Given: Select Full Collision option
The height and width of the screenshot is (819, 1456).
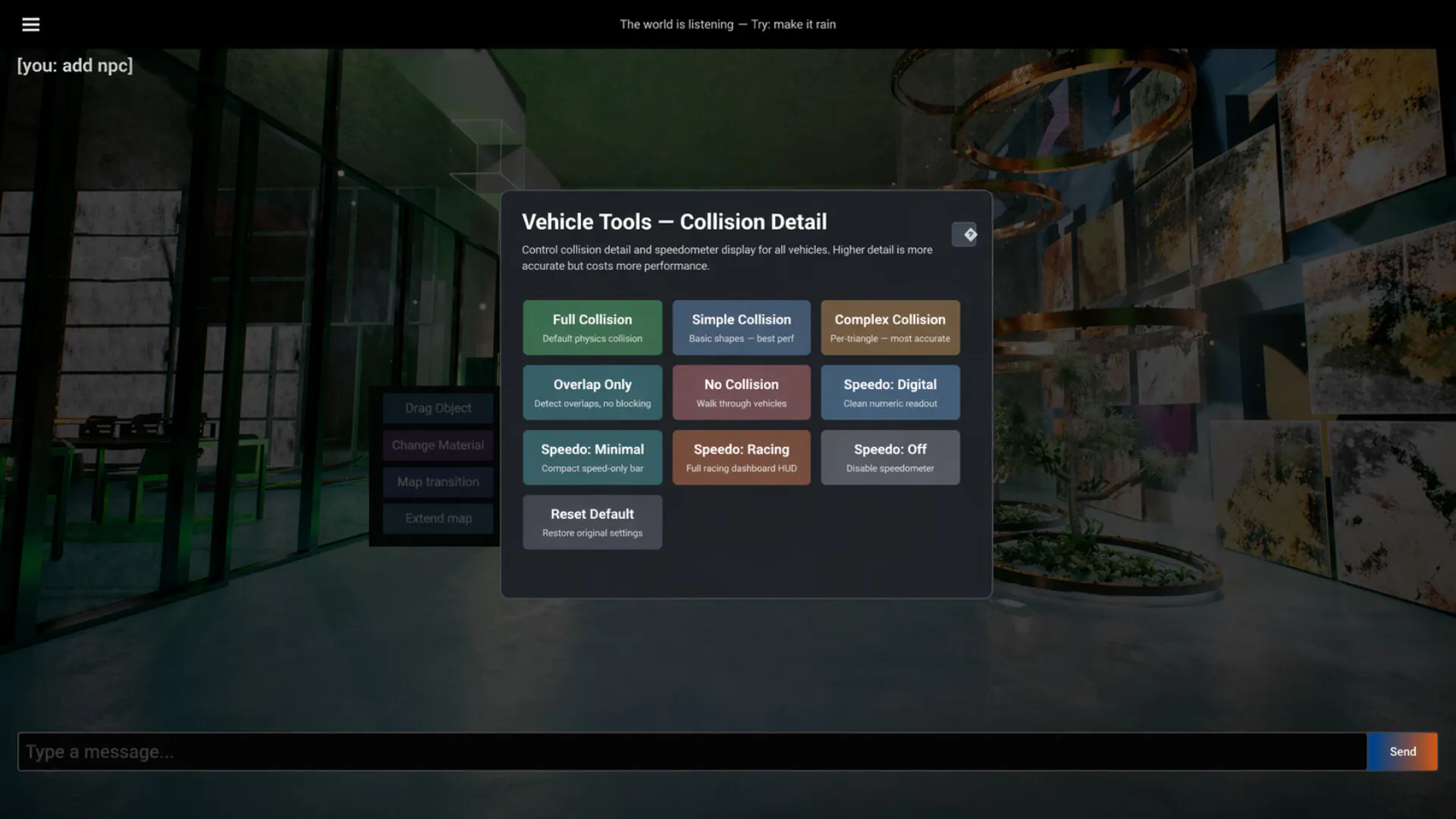Looking at the screenshot, I should pyautogui.click(x=592, y=328).
